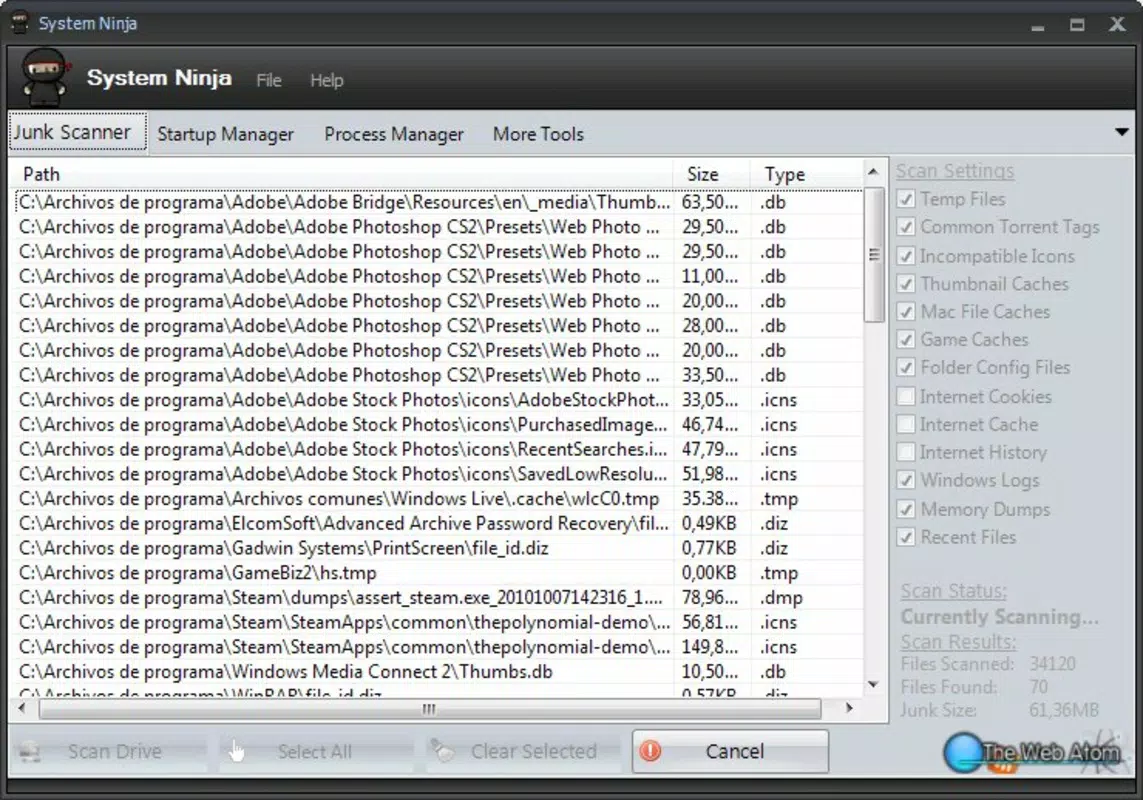Select the GameBiz2 hs.tmp row
Viewport: 1143px width, 800px height.
point(438,573)
